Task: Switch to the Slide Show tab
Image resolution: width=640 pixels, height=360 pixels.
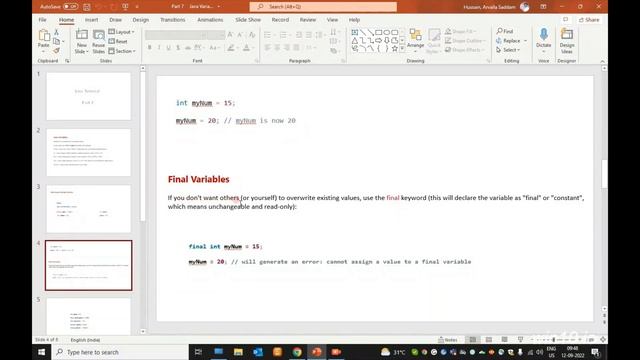Action: pos(248,20)
